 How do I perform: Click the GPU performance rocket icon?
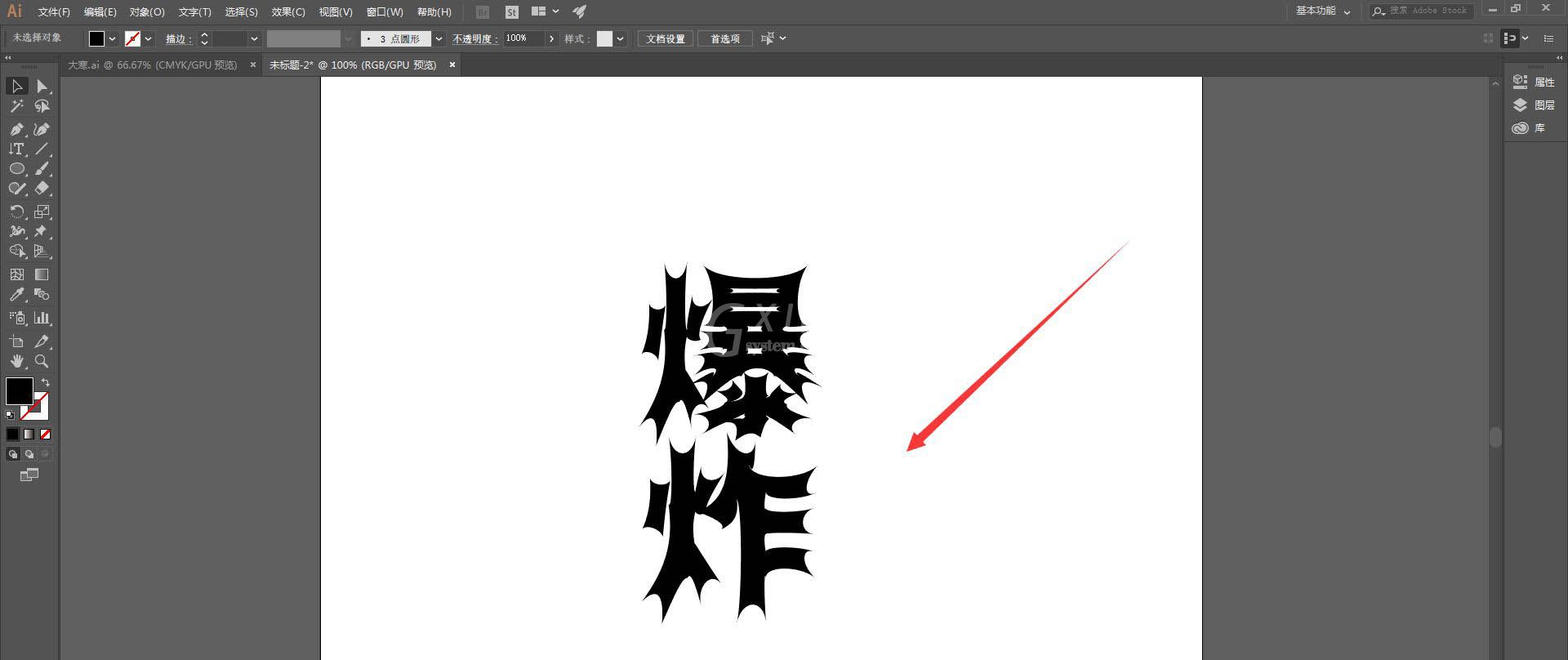click(x=579, y=11)
